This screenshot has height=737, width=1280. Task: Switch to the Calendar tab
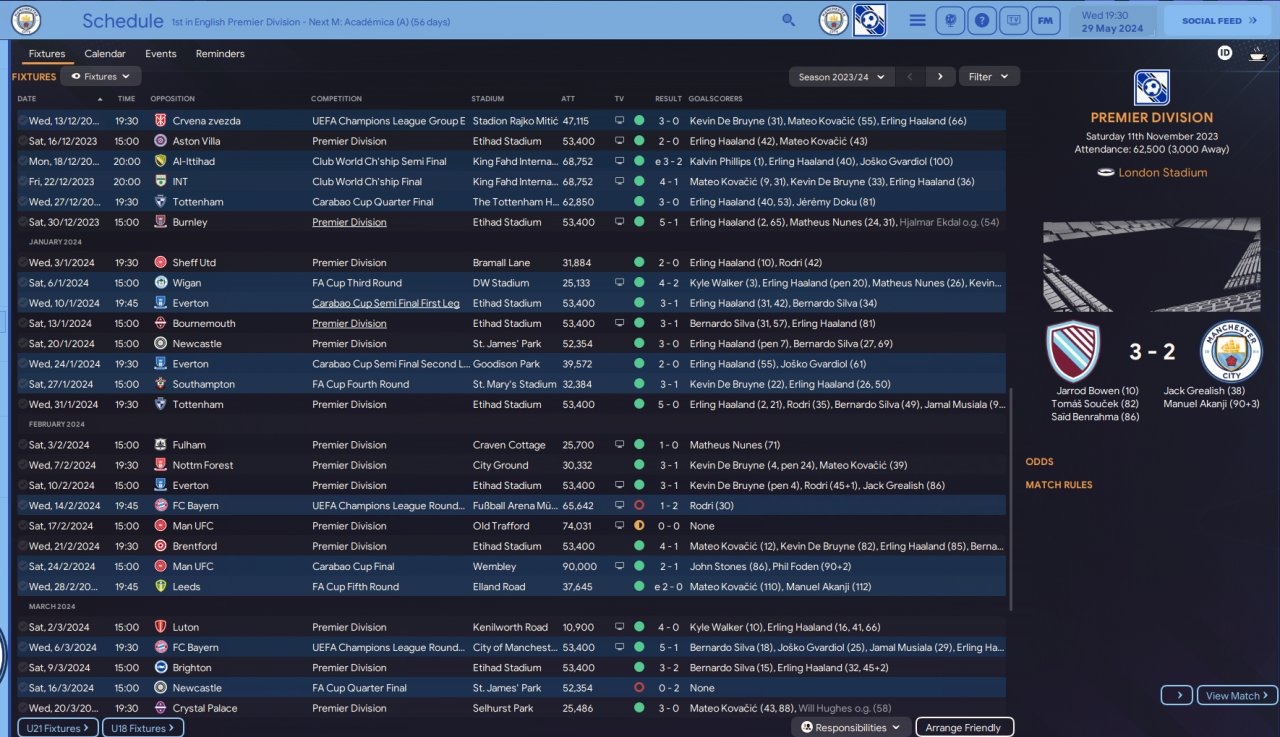[105, 54]
